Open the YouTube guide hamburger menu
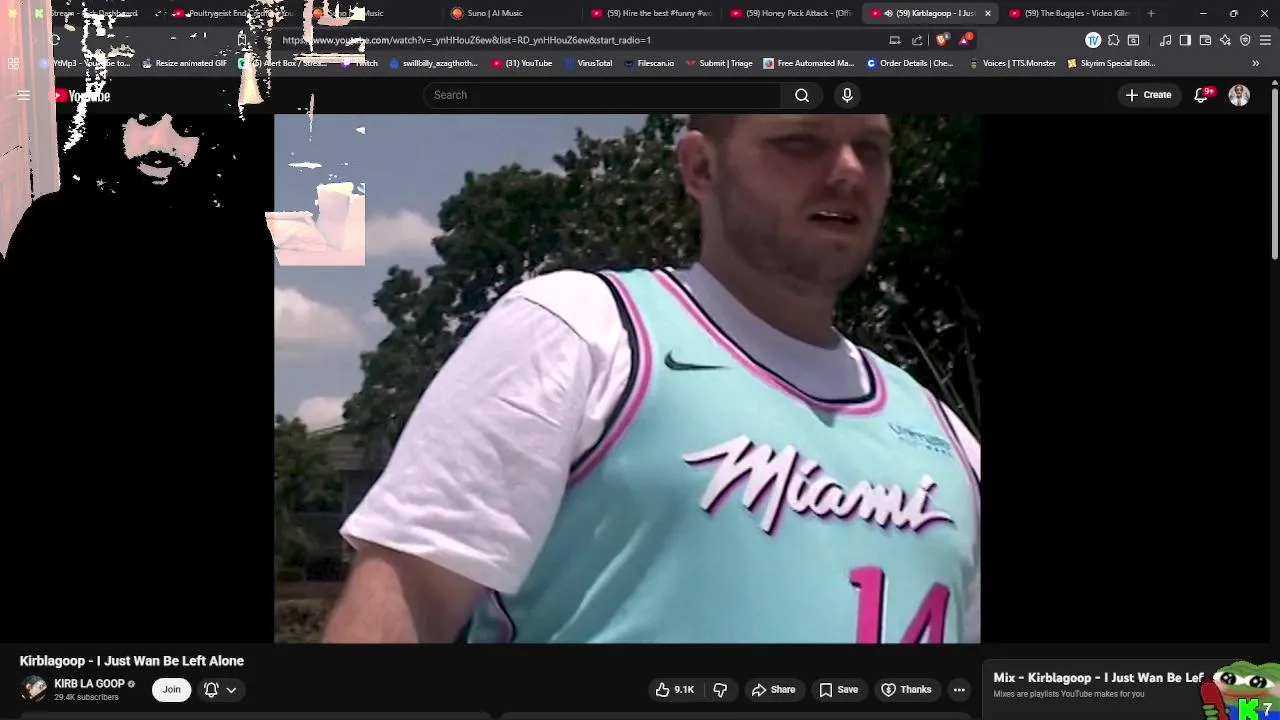 (24, 95)
